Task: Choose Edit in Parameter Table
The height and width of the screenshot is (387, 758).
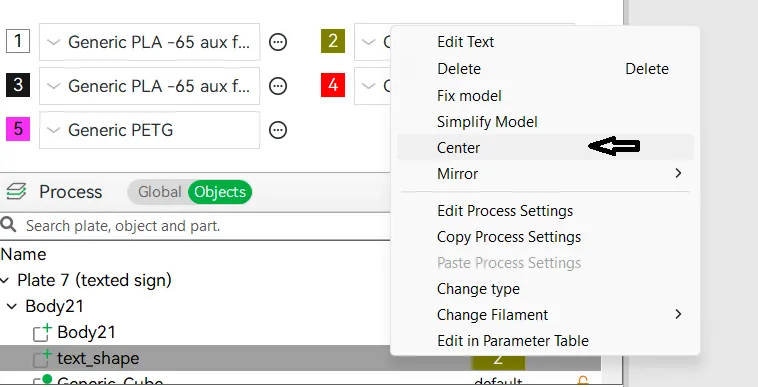Action: point(545,341)
